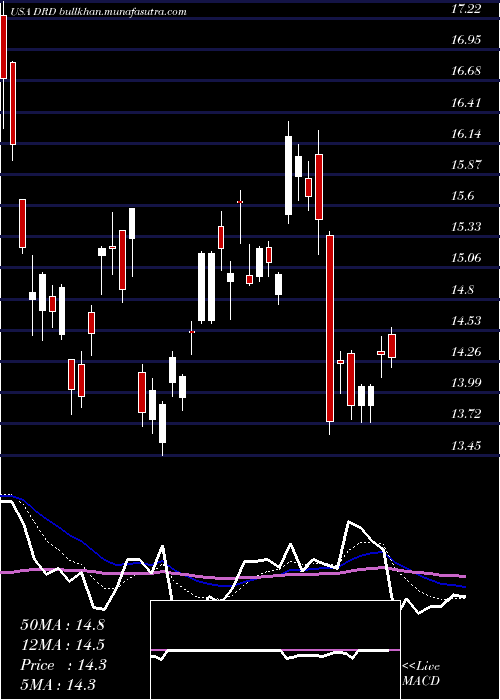Viewport: 500px width, 700px height.
Task: Click the 16.68 price axis label
Action: point(466,71)
